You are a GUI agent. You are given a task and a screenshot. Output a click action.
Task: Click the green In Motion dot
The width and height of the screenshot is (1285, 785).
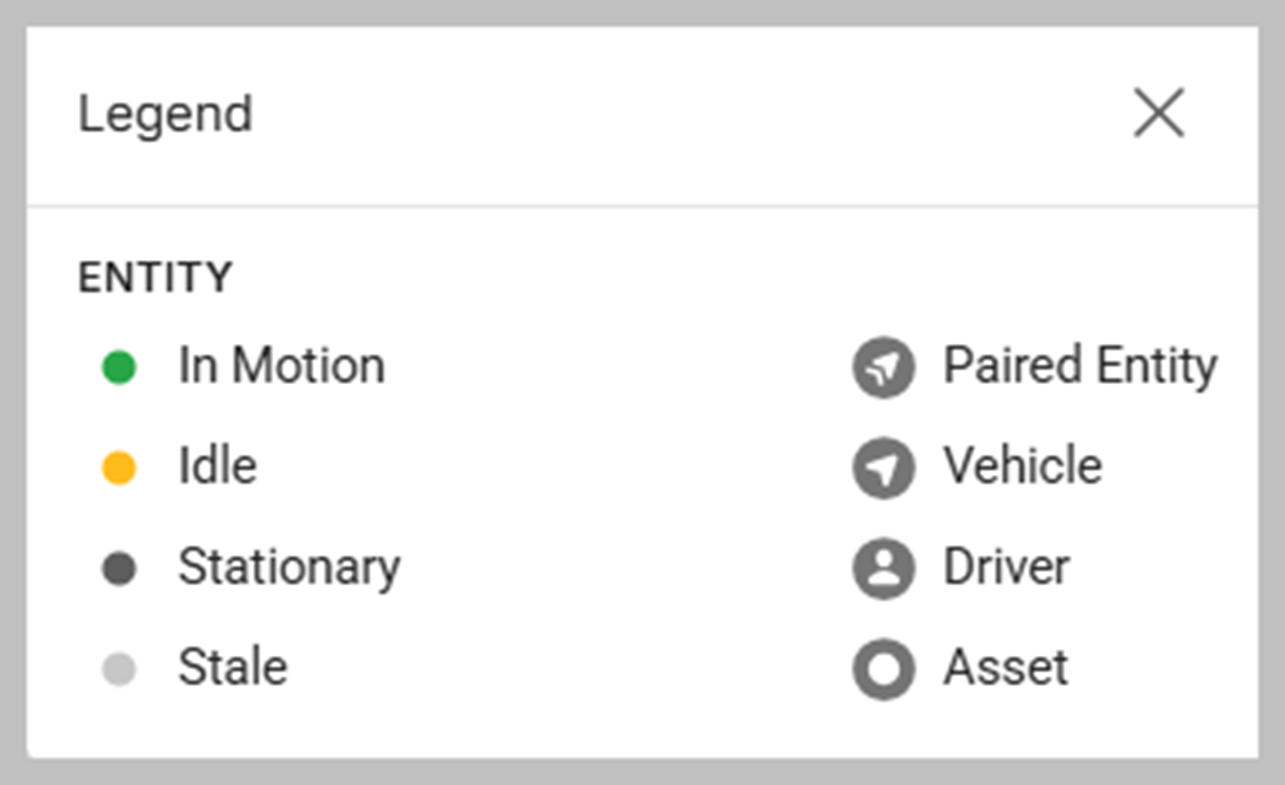tap(119, 368)
